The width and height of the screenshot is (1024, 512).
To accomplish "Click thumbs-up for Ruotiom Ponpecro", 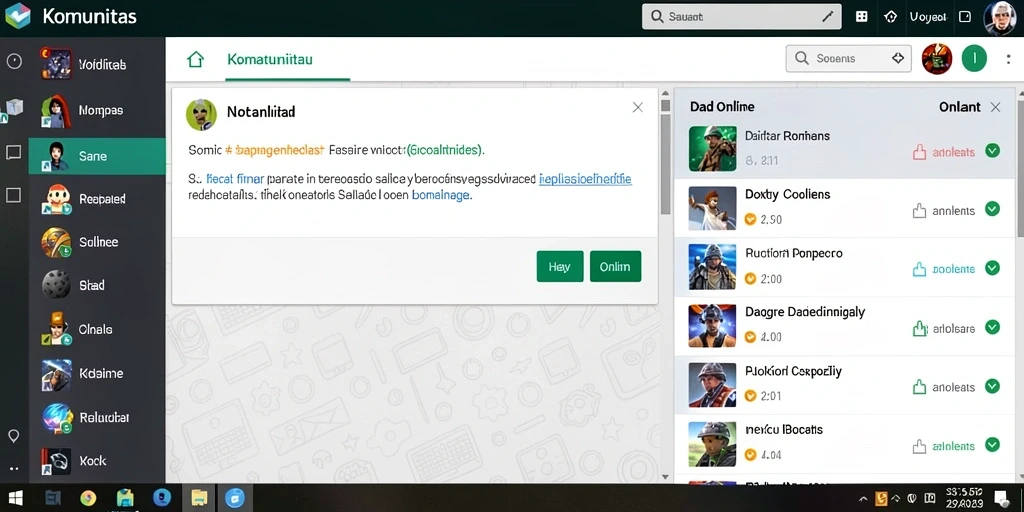I will (x=919, y=269).
